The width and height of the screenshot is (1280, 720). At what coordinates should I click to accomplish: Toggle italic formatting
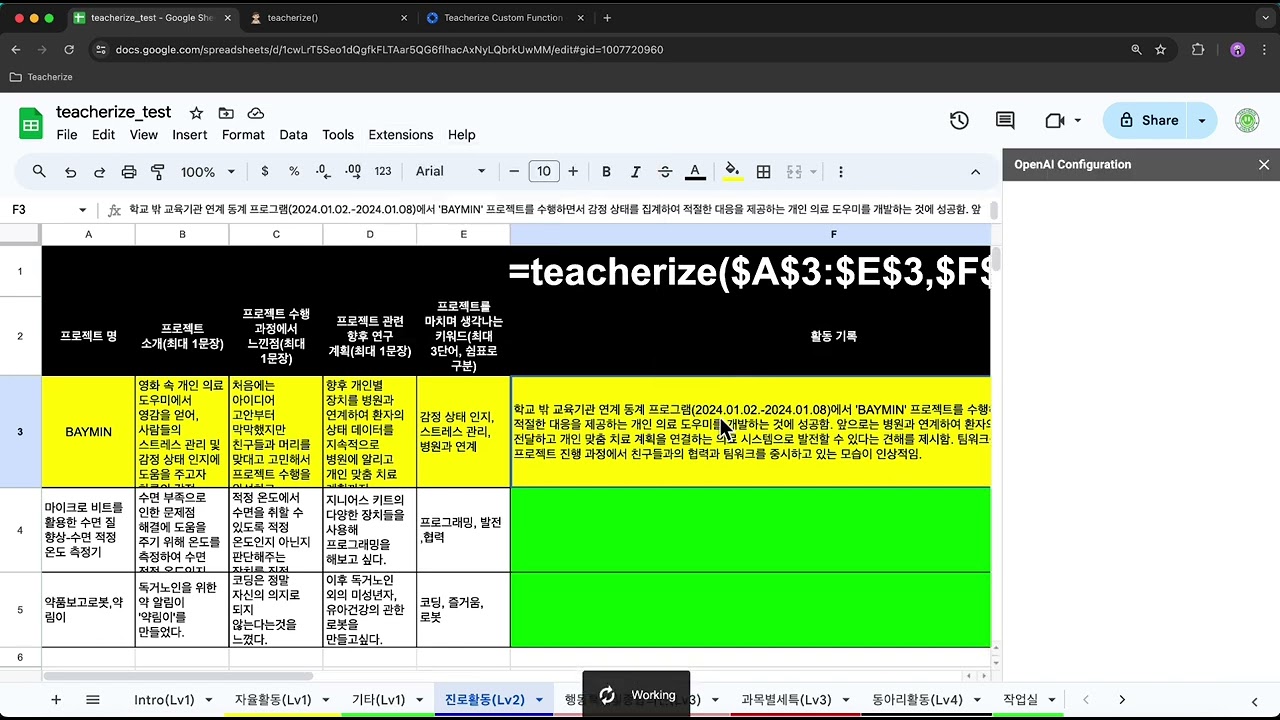pyautogui.click(x=635, y=172)
